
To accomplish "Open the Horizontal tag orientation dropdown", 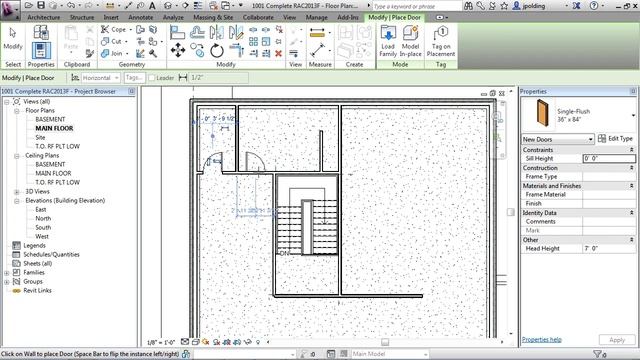I will 100,78.
